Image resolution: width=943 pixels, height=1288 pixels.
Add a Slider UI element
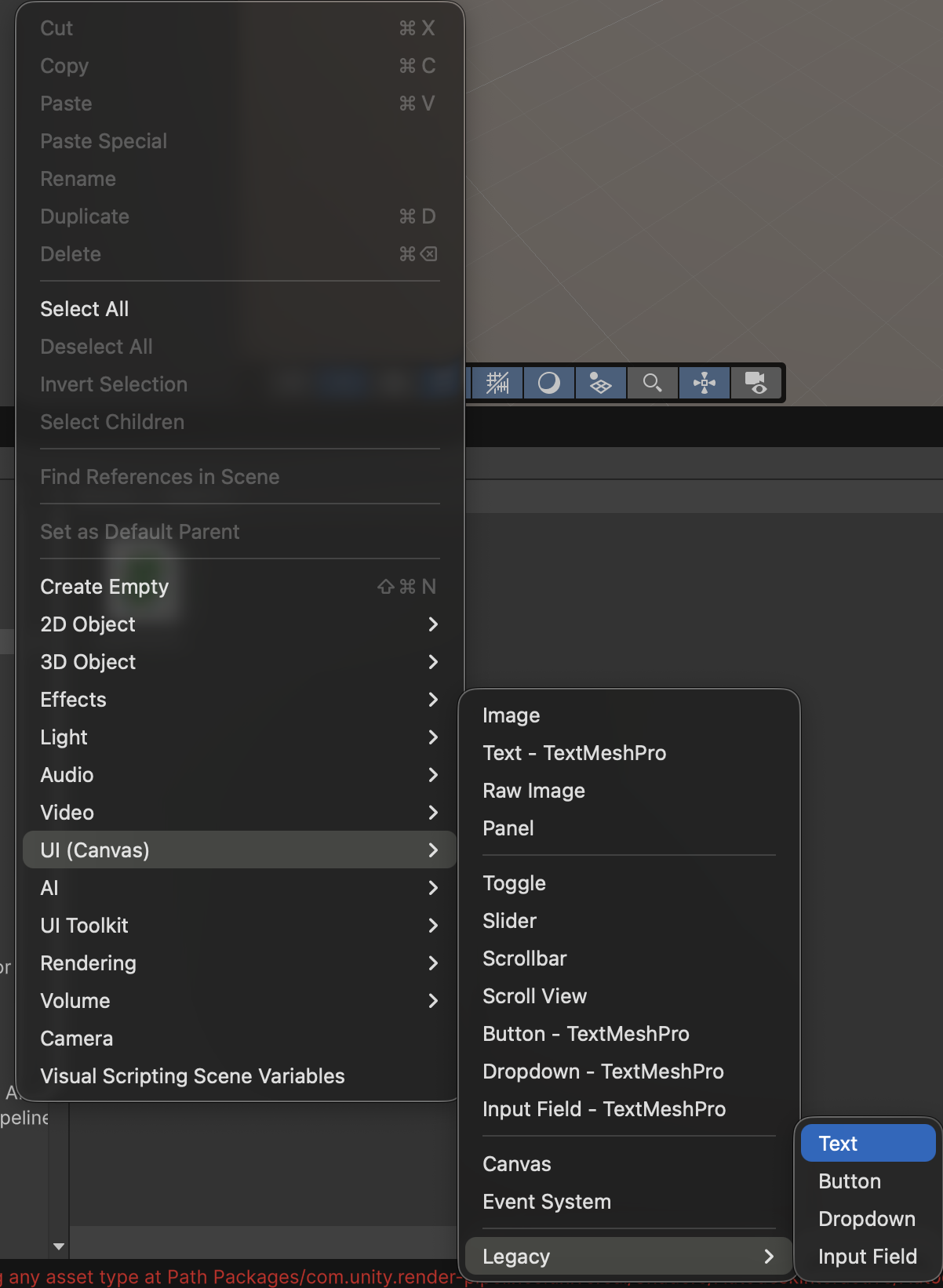(x=628, y=921)
